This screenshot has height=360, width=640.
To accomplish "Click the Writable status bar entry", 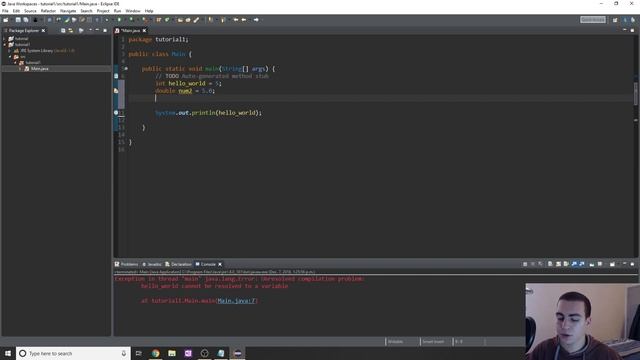I will 396,341.
